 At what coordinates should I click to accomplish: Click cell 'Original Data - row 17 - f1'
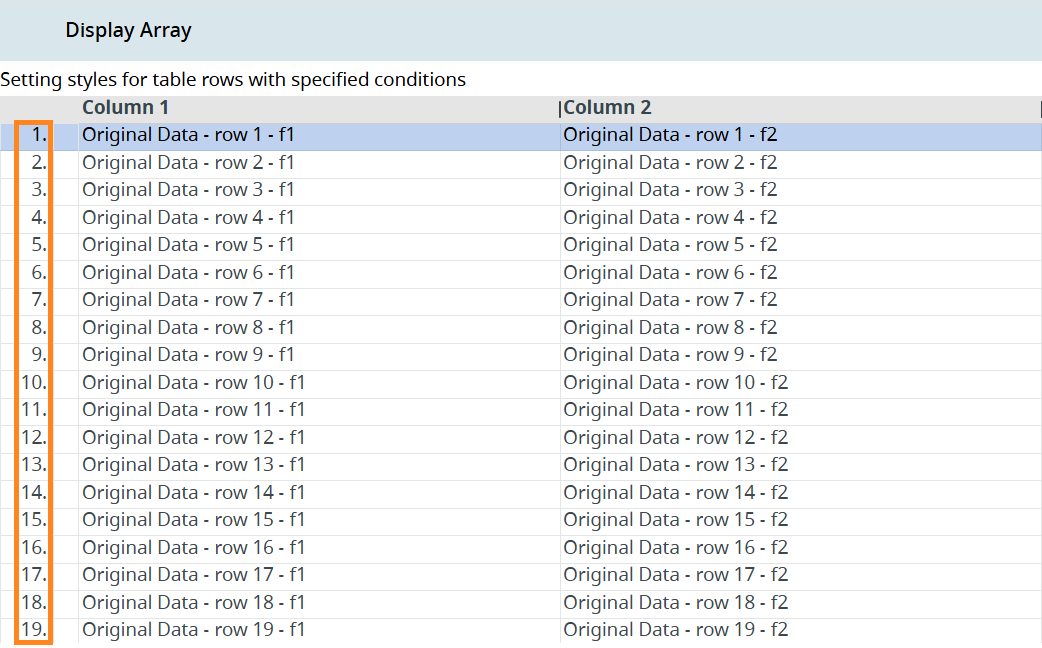point(193,575)
